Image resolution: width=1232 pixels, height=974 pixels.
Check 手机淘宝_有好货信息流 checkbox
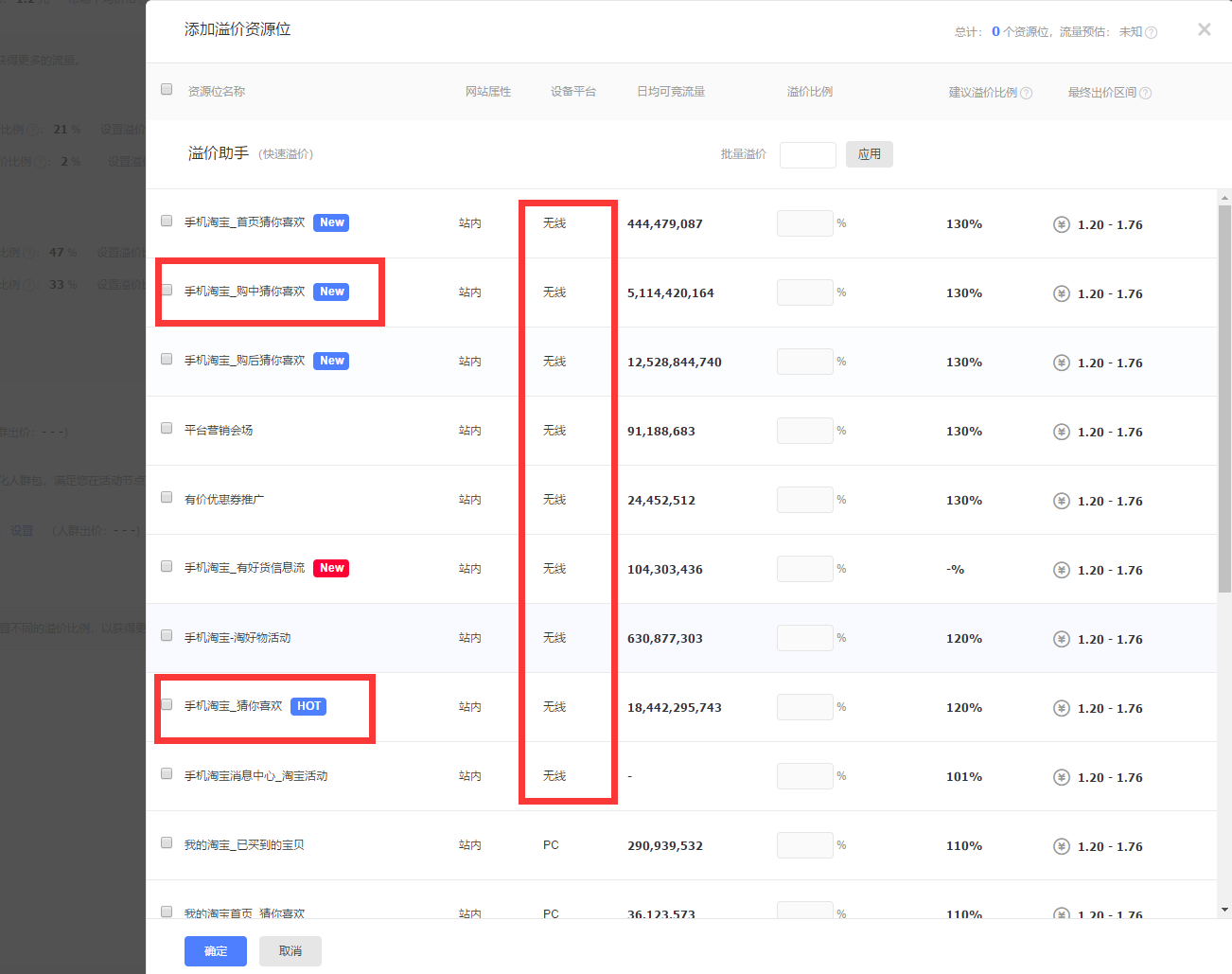tap(167, 566)
